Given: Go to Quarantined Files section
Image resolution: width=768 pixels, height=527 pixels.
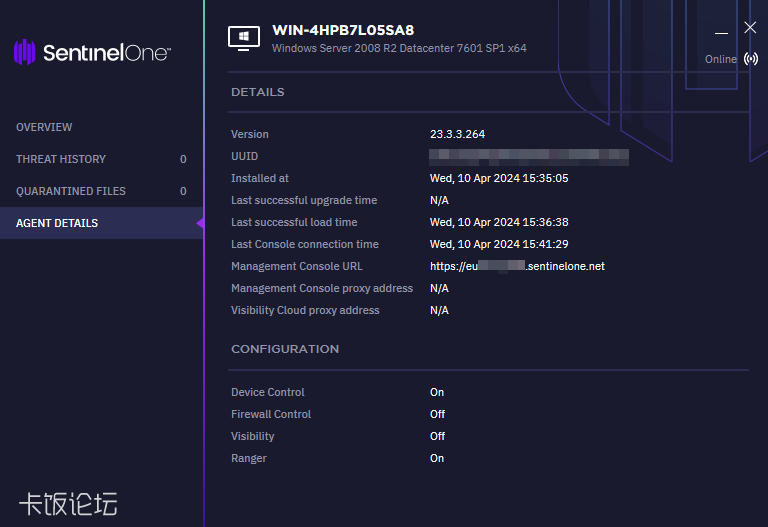Looking at the screenshot, I should click(70, 191).
